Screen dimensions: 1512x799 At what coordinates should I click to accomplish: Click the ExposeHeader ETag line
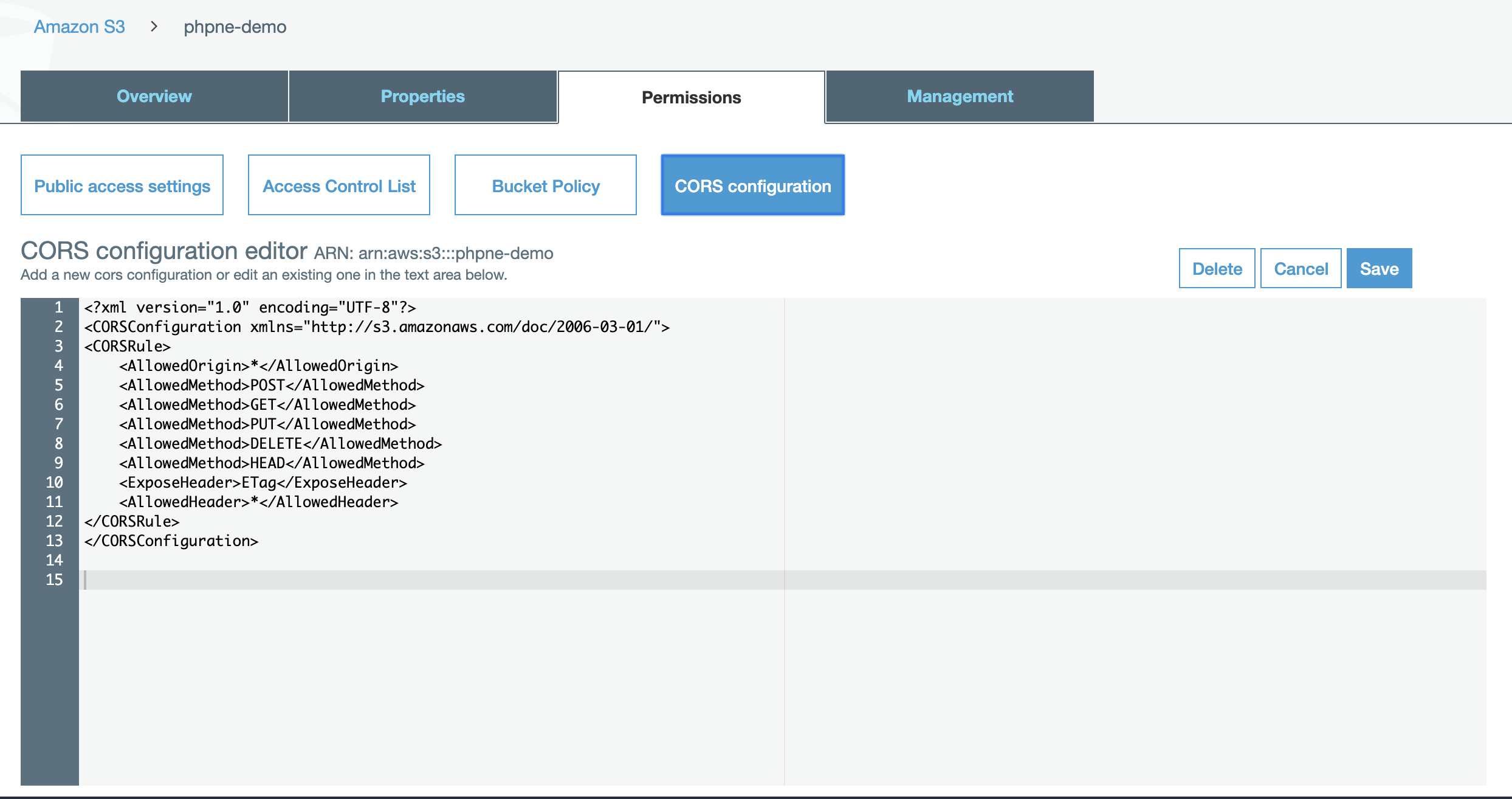(263, 482)
